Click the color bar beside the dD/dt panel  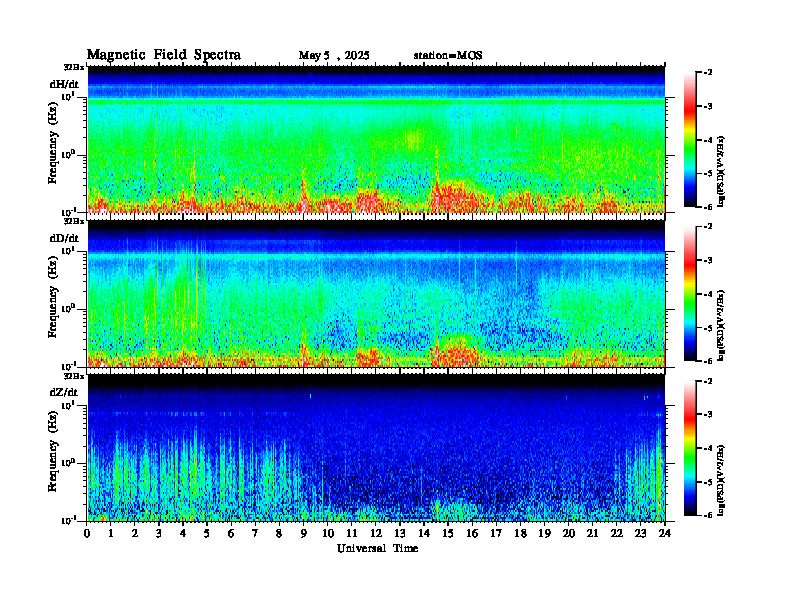pyautogui.click(x=690, y=294)
